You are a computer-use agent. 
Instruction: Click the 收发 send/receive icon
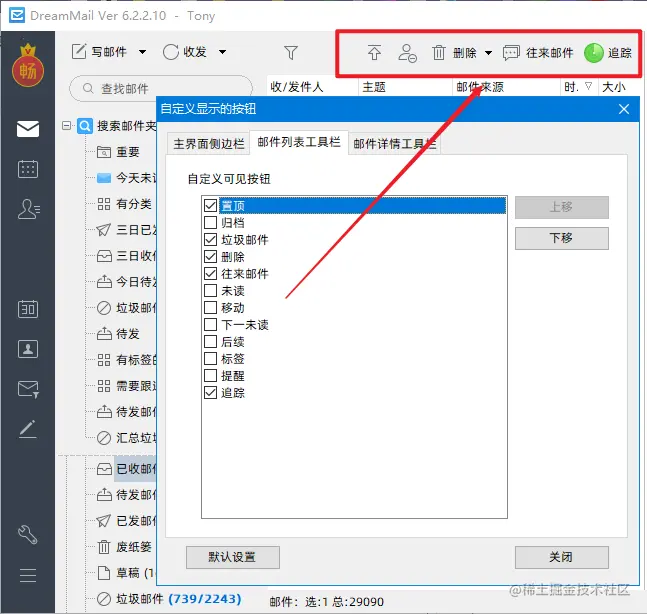(170, 52)
